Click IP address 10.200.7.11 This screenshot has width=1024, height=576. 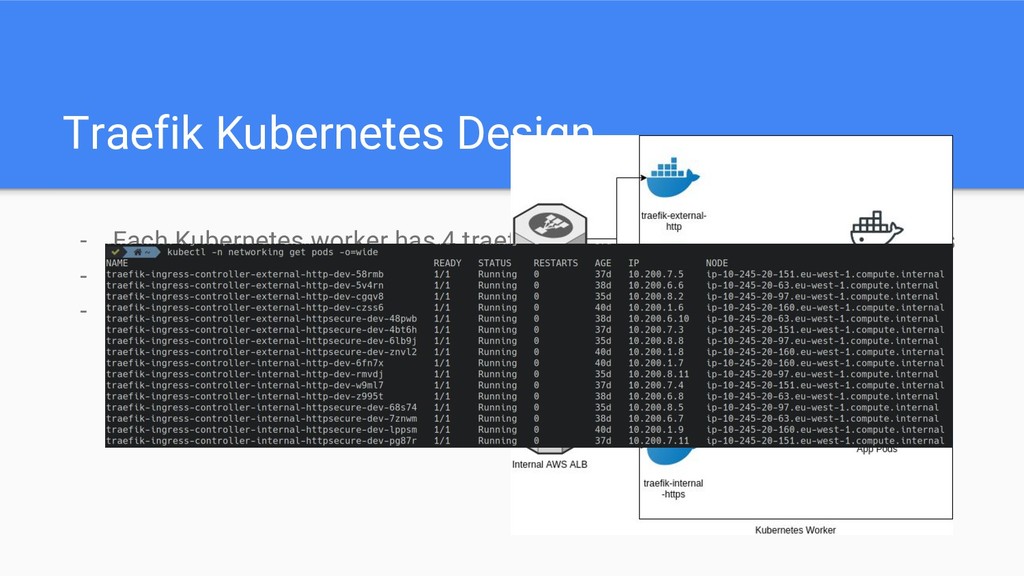point(658,441)
